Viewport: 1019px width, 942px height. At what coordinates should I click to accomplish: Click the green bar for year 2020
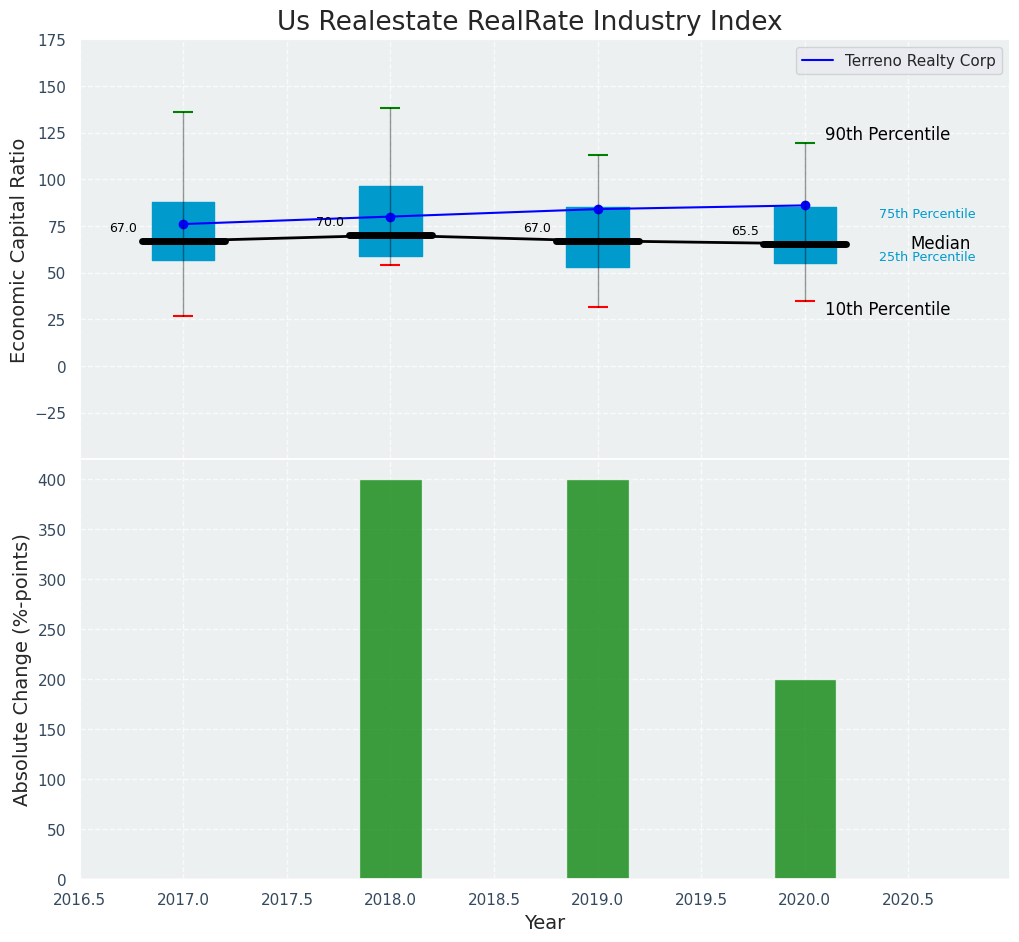[805, 780]
